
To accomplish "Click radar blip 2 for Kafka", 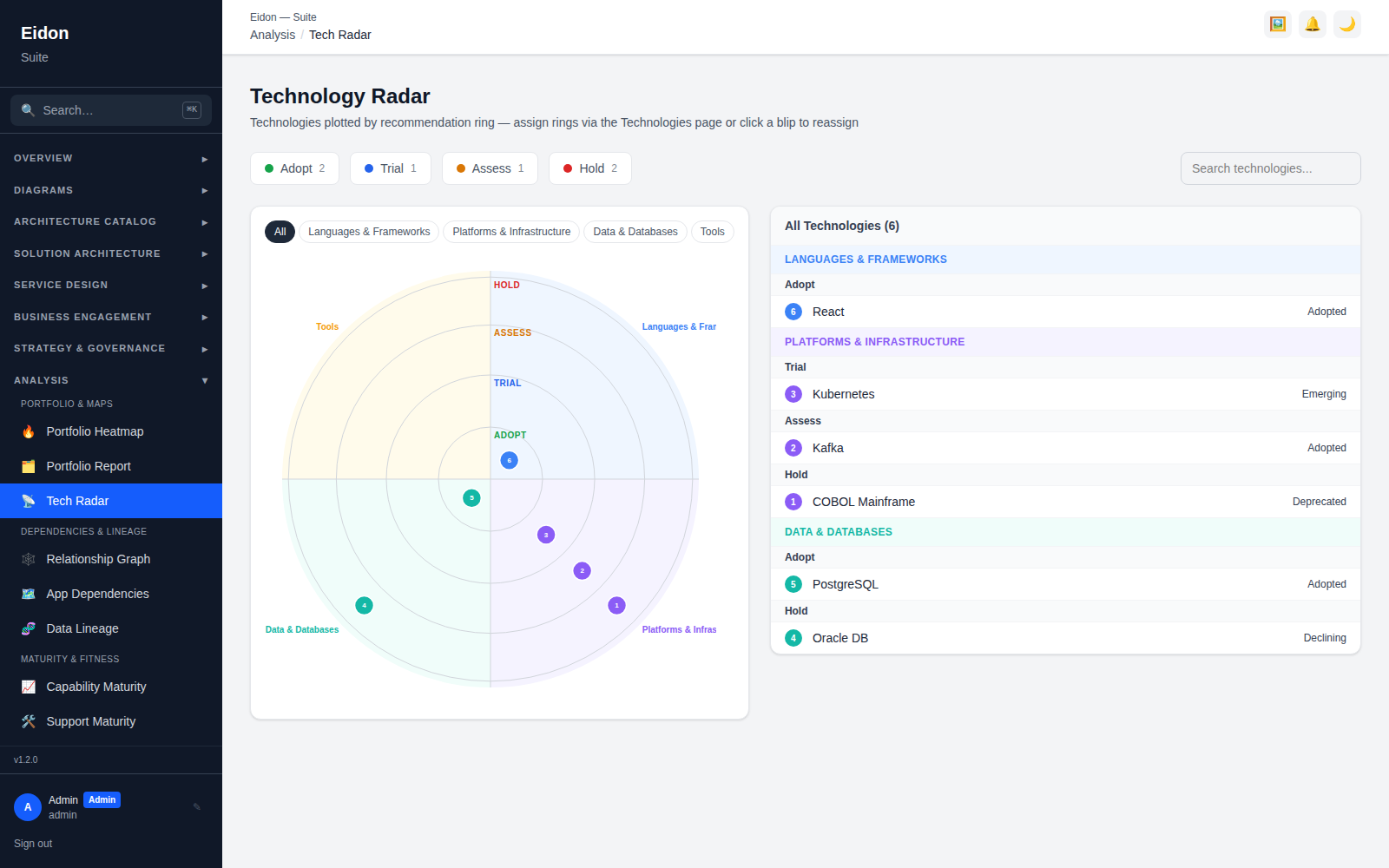I will (583, 570).
